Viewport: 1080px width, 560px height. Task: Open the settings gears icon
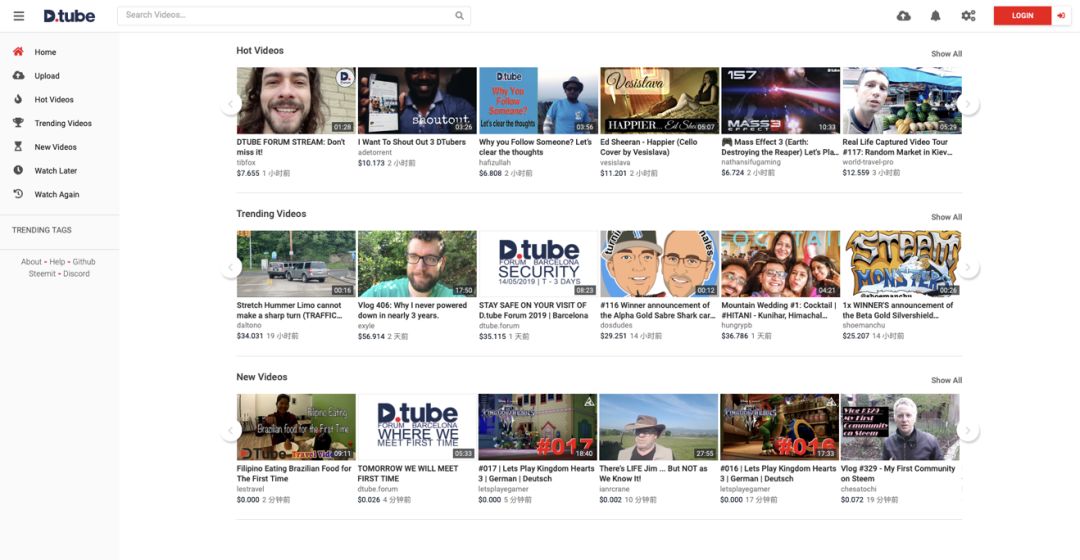click(x=968, y=16)
